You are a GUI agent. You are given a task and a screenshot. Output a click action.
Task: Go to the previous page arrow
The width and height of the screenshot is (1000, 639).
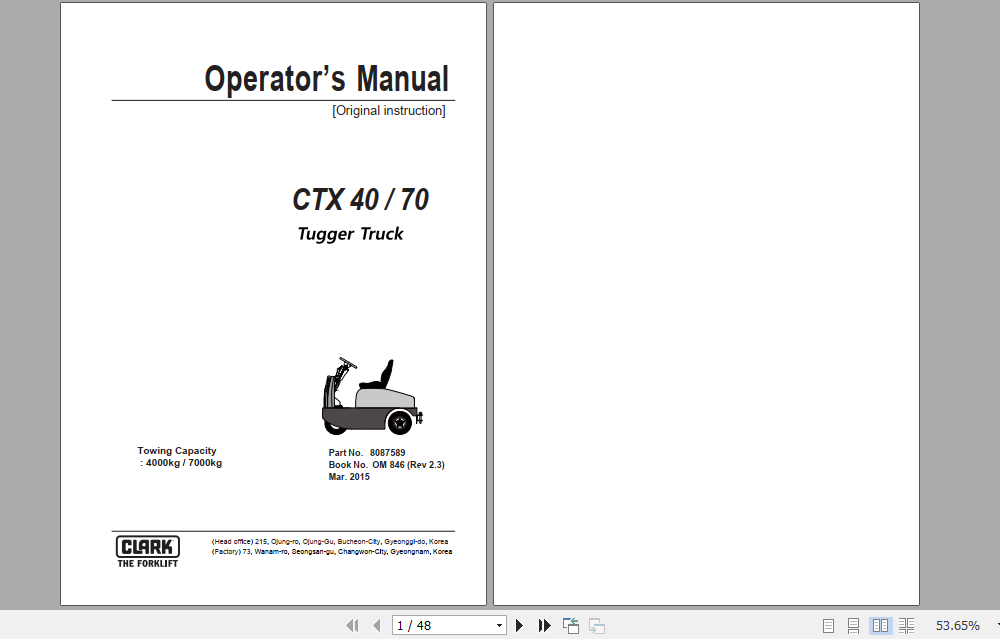point(377,626)
